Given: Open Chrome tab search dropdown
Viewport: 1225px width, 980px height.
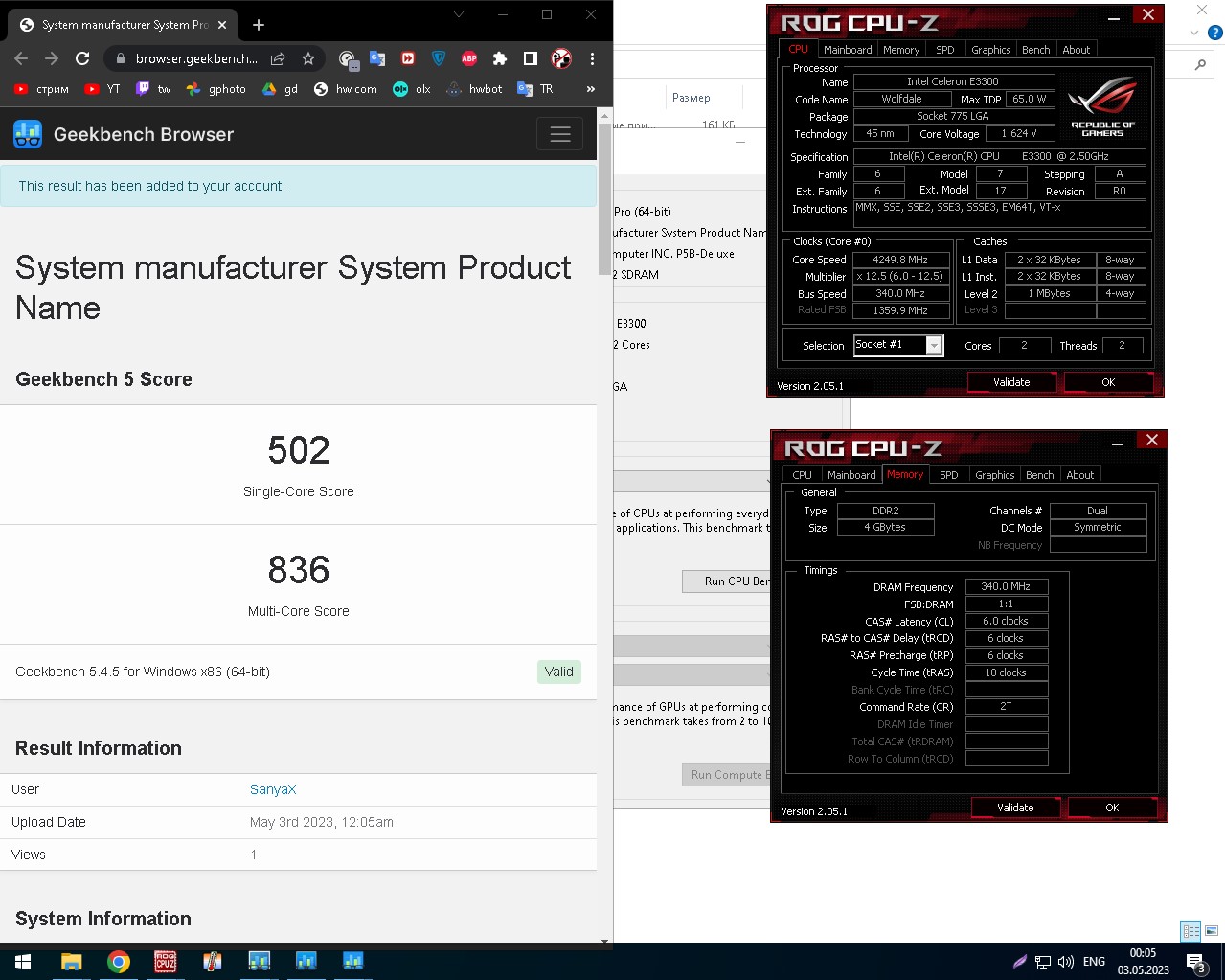Looking at the screenshot, I should point(459,14).
